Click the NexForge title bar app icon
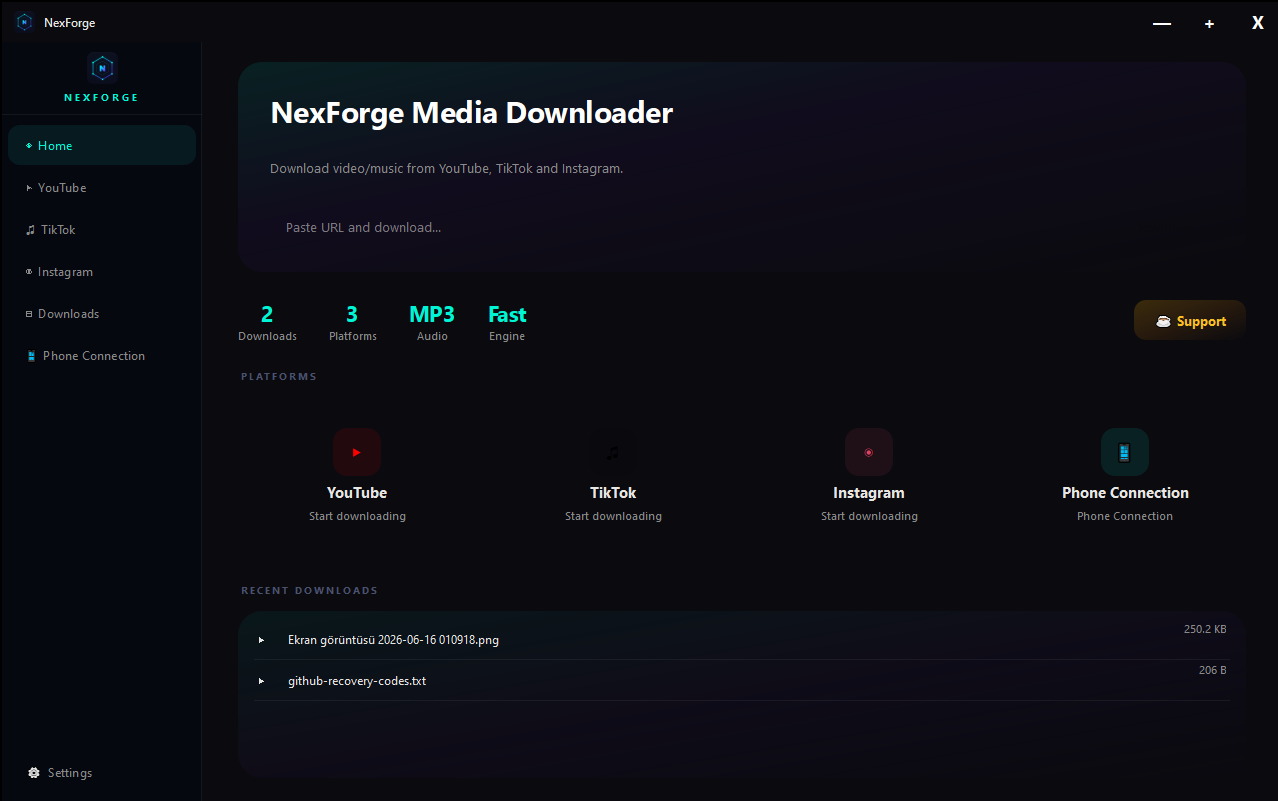This screenshot has width=1278, height=801. tap(24, 22)
